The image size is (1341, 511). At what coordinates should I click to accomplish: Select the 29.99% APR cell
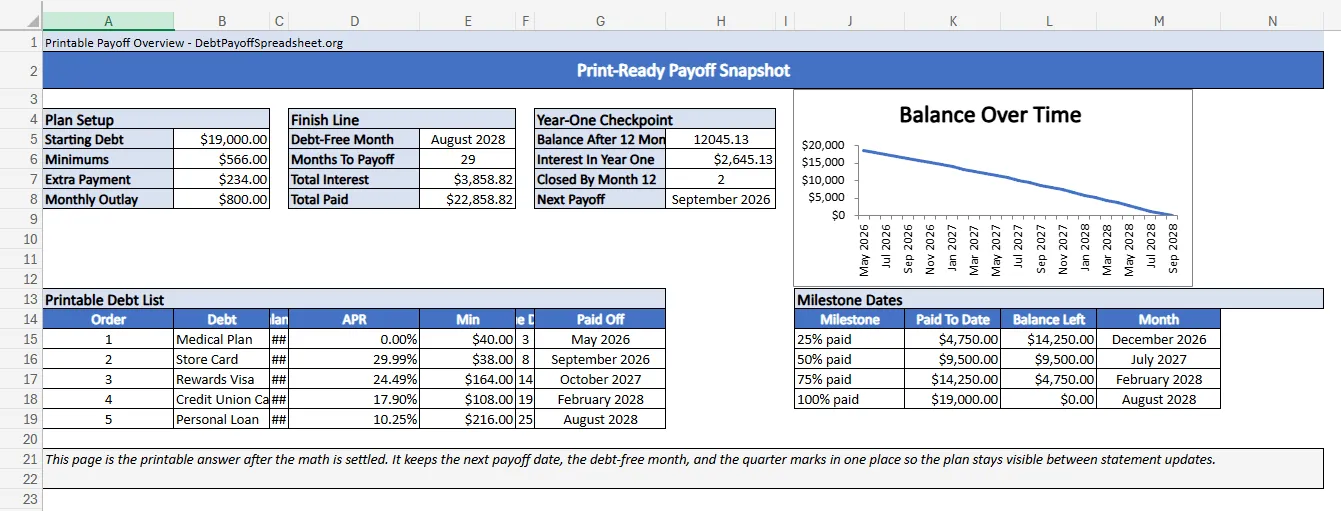click(354, 359)
